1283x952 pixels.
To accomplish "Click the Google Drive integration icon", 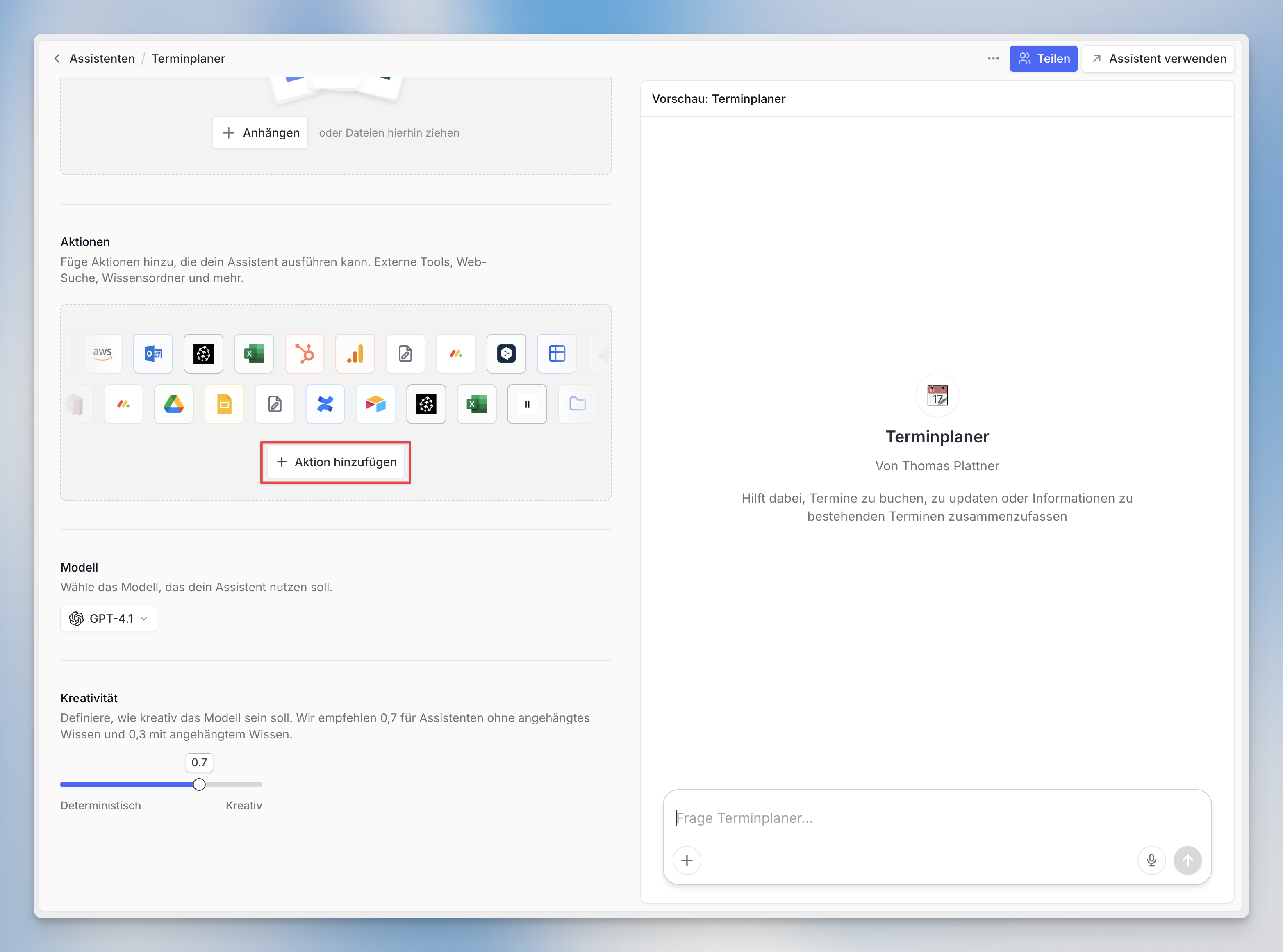I will [x=173, y=404].
